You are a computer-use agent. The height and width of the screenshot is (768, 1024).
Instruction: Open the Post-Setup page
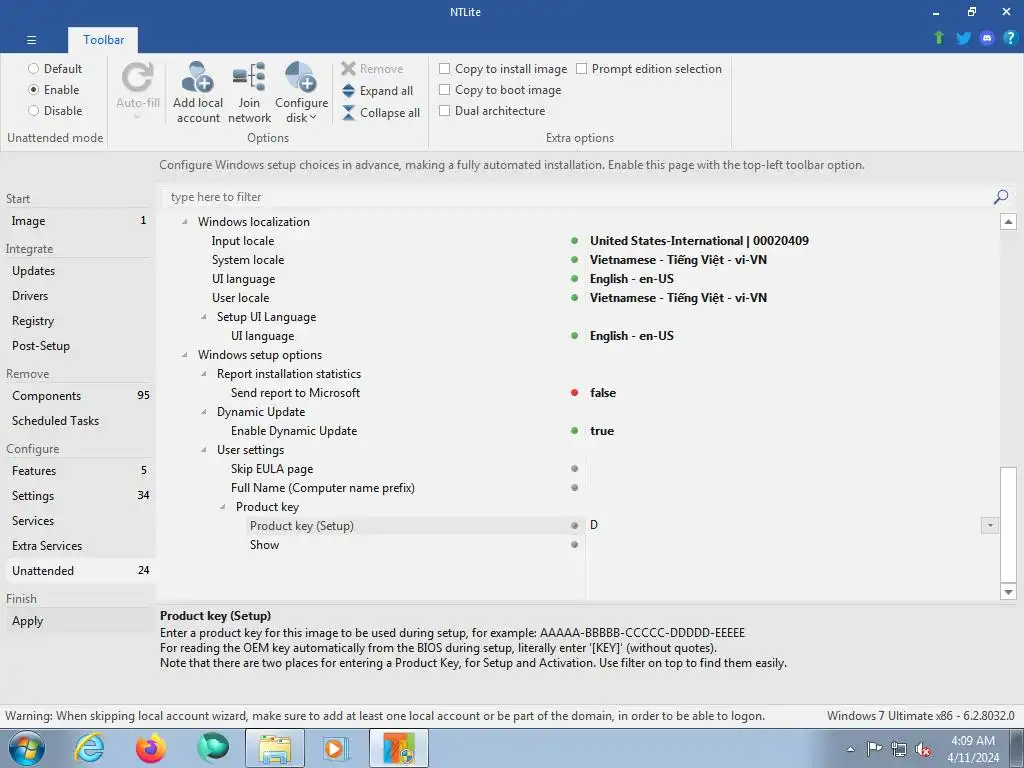tap(78, 345)
